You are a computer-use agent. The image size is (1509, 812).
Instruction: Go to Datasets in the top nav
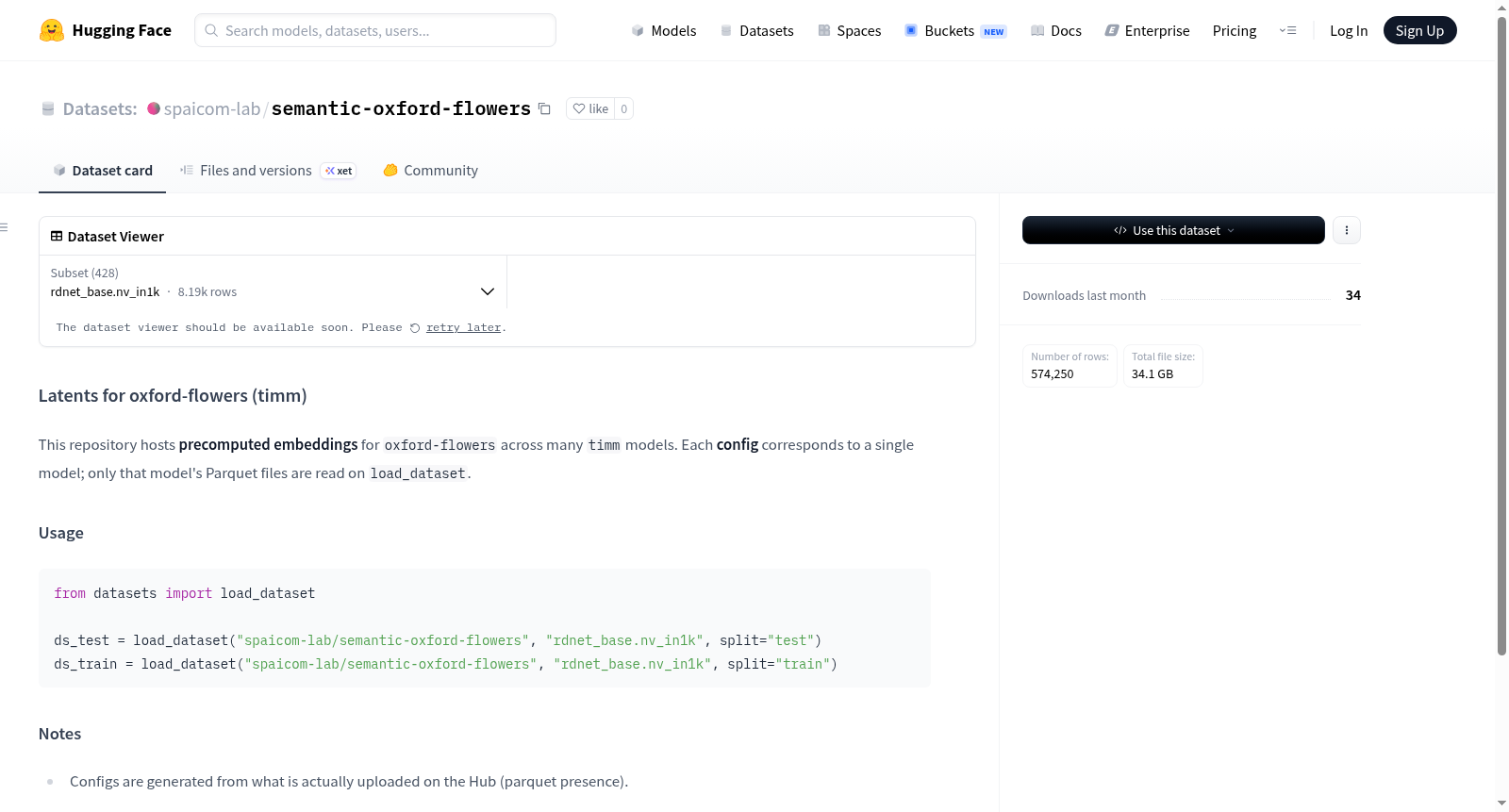click(x=756, y=30)
